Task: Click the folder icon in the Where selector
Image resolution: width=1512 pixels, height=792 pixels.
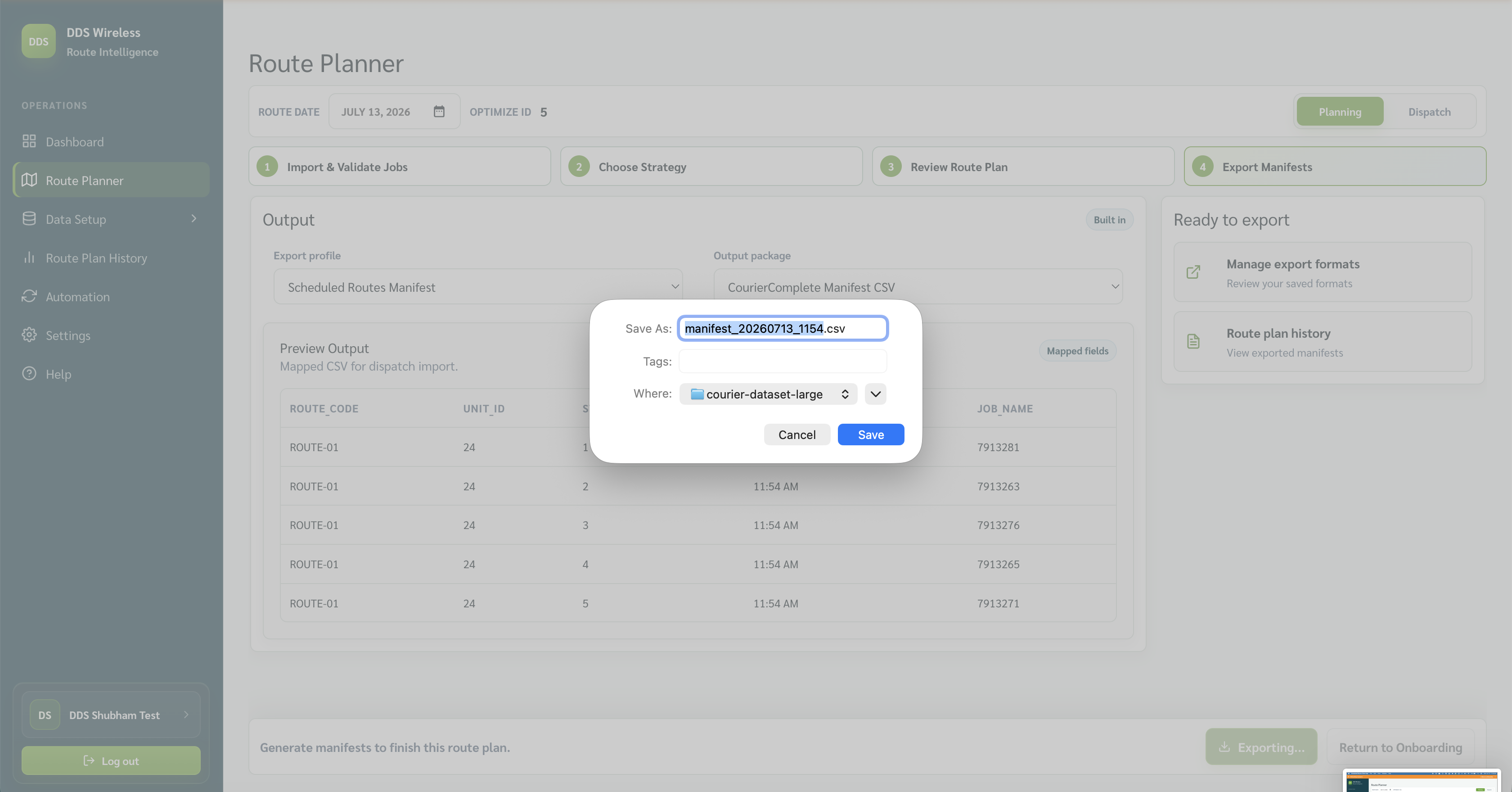Action: click(x=697, y=394)
